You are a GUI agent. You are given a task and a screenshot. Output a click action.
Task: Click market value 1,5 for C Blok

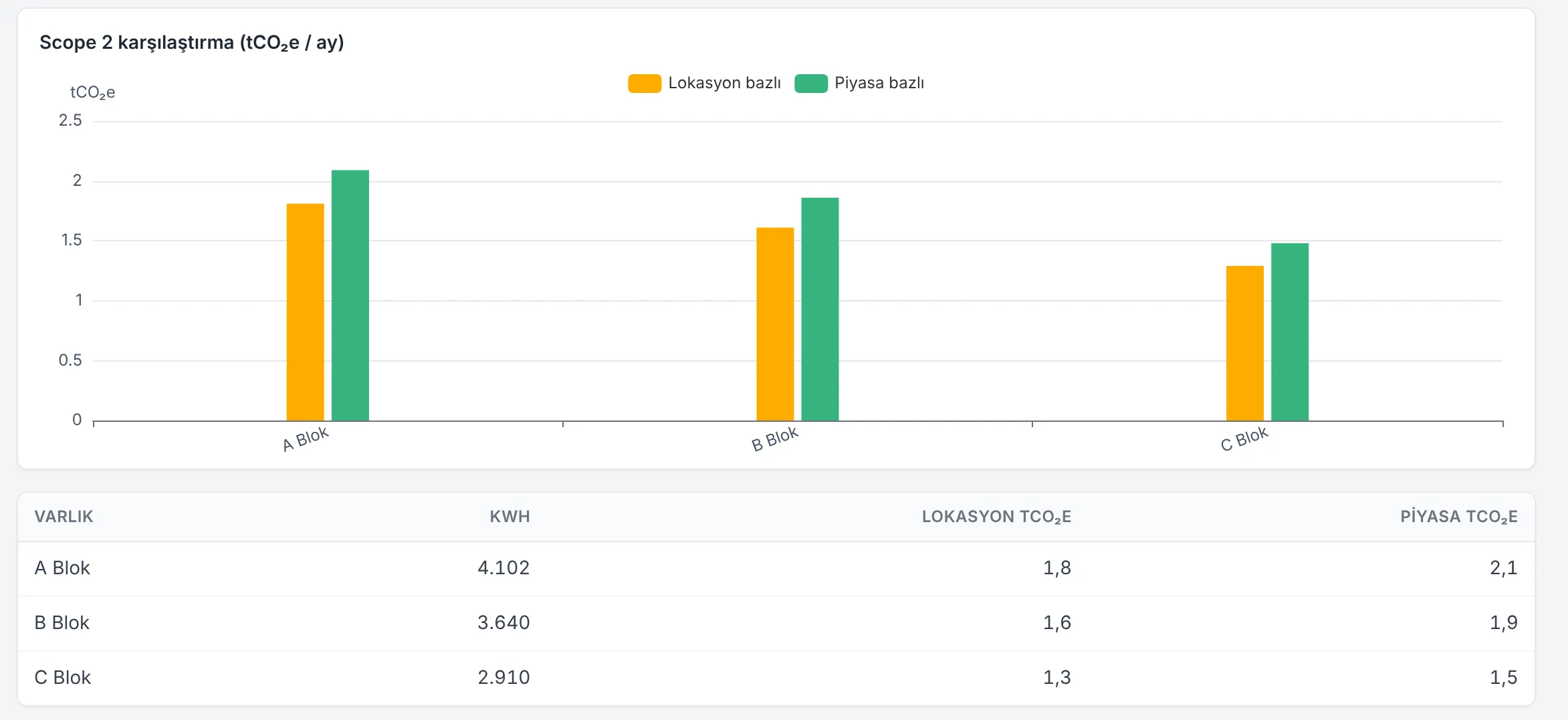(1504, 678)
